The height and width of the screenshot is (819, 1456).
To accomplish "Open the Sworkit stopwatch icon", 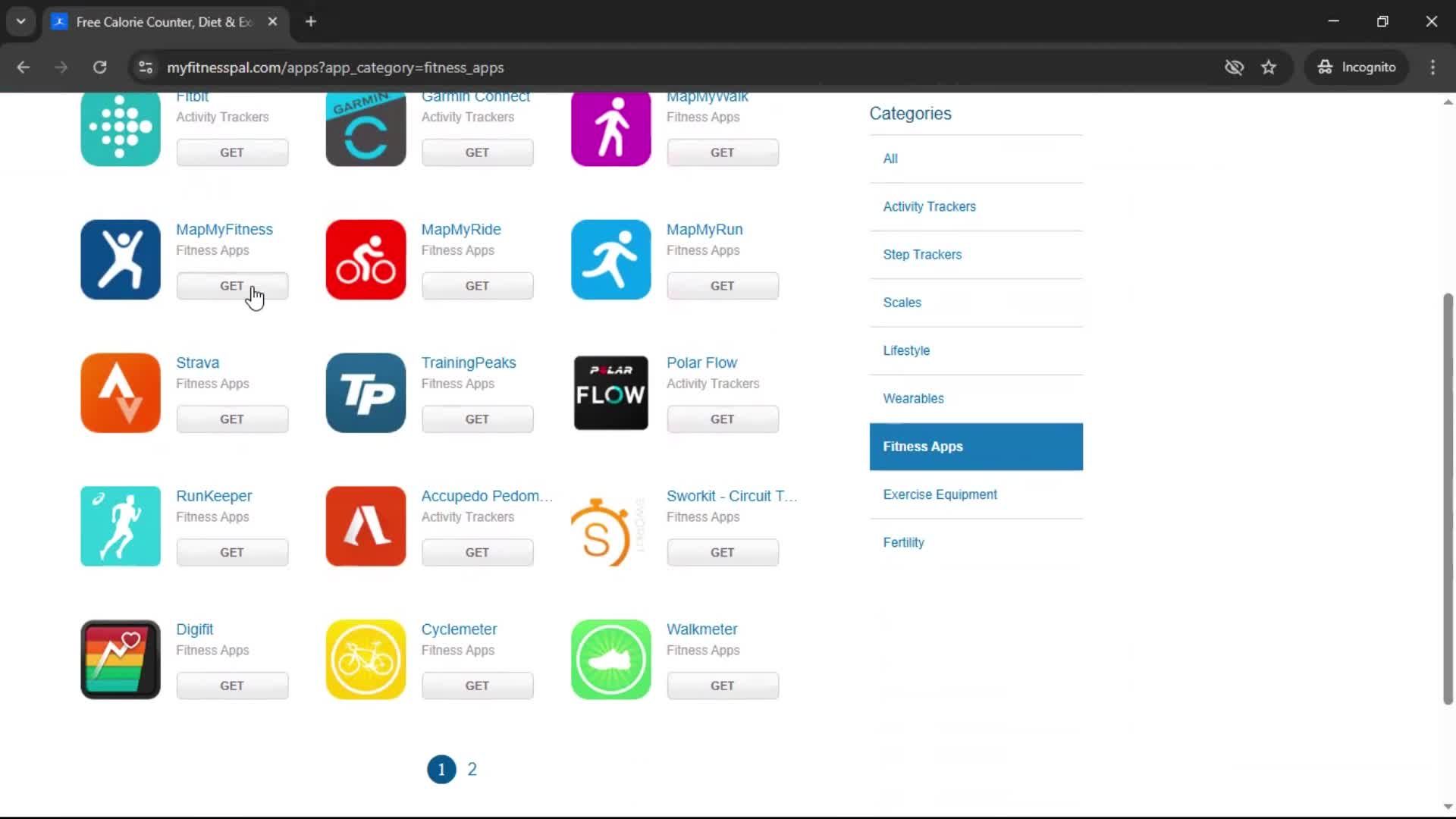I will point(607,532).
